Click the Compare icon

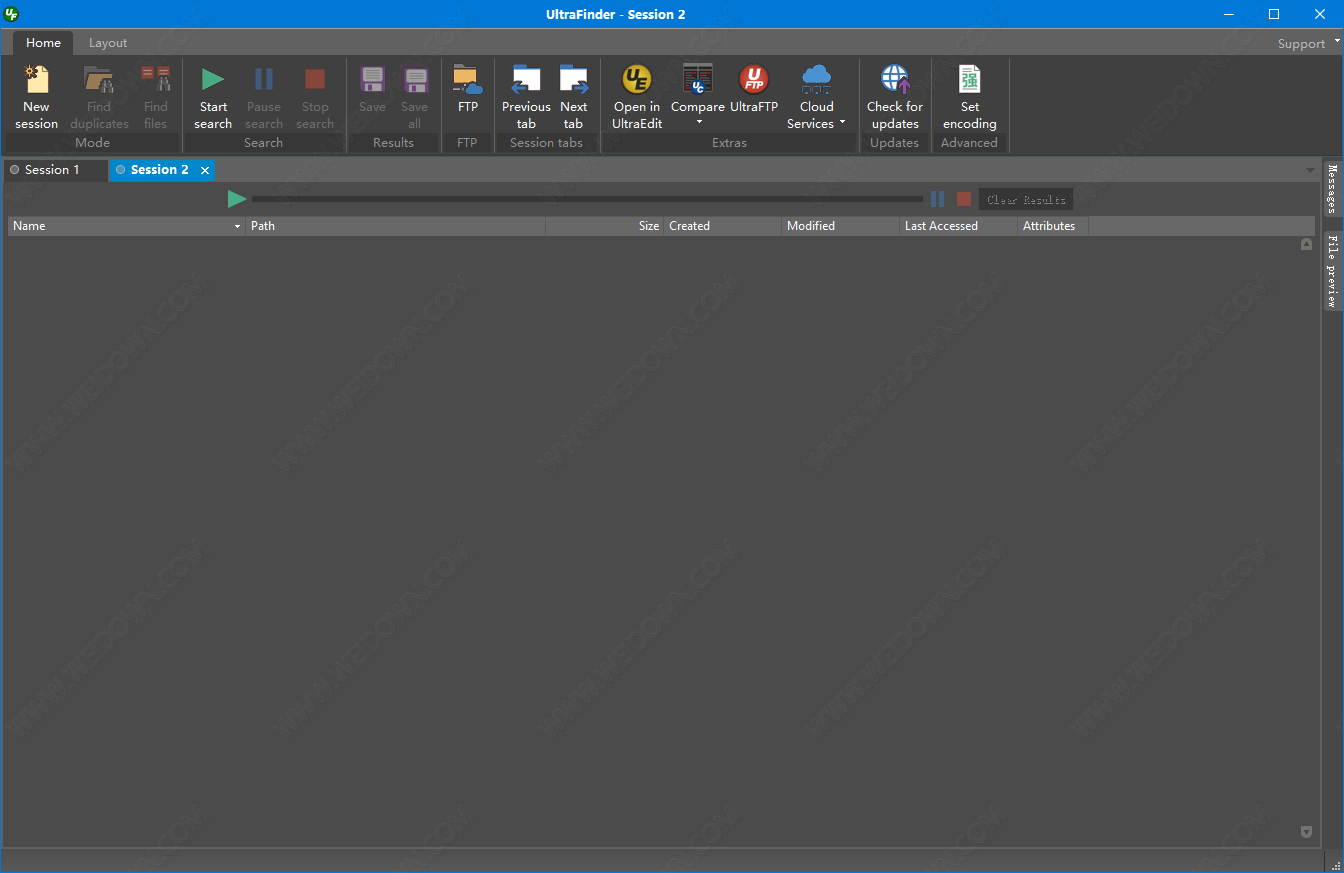pos(698,79)
